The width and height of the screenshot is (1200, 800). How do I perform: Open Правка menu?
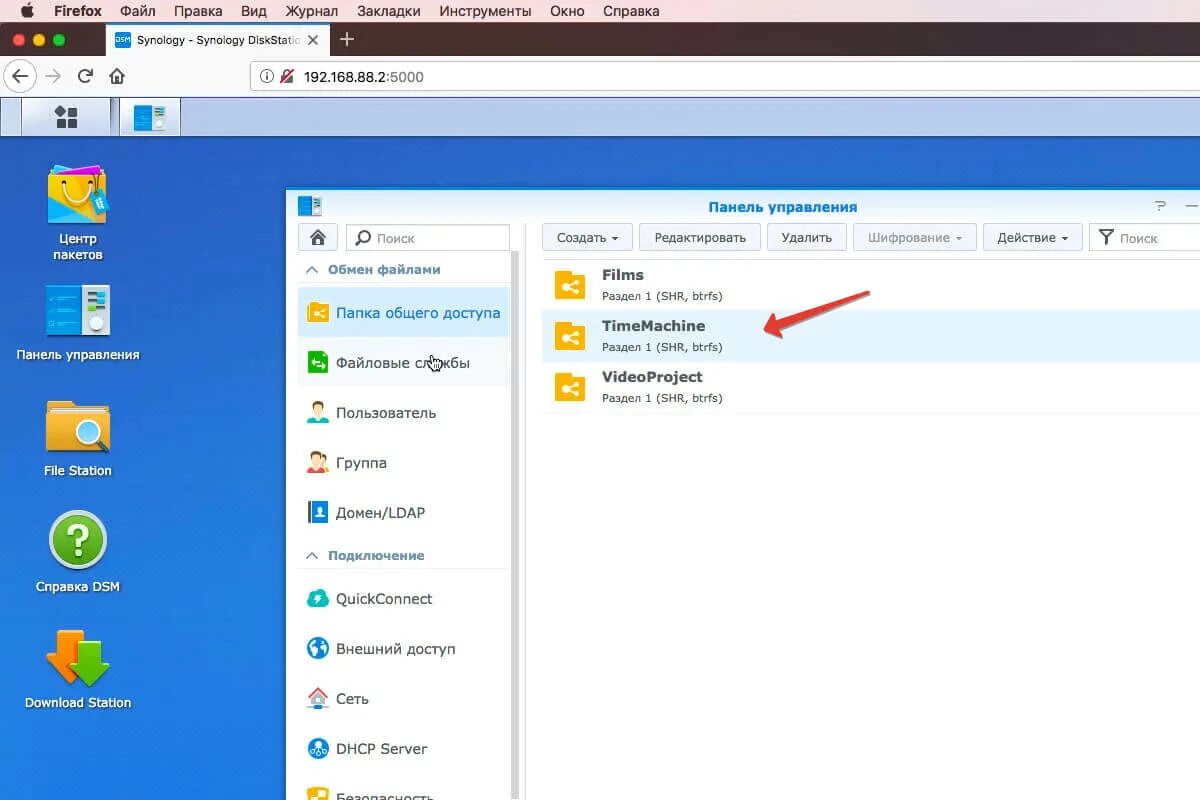(x=198, y=11)
